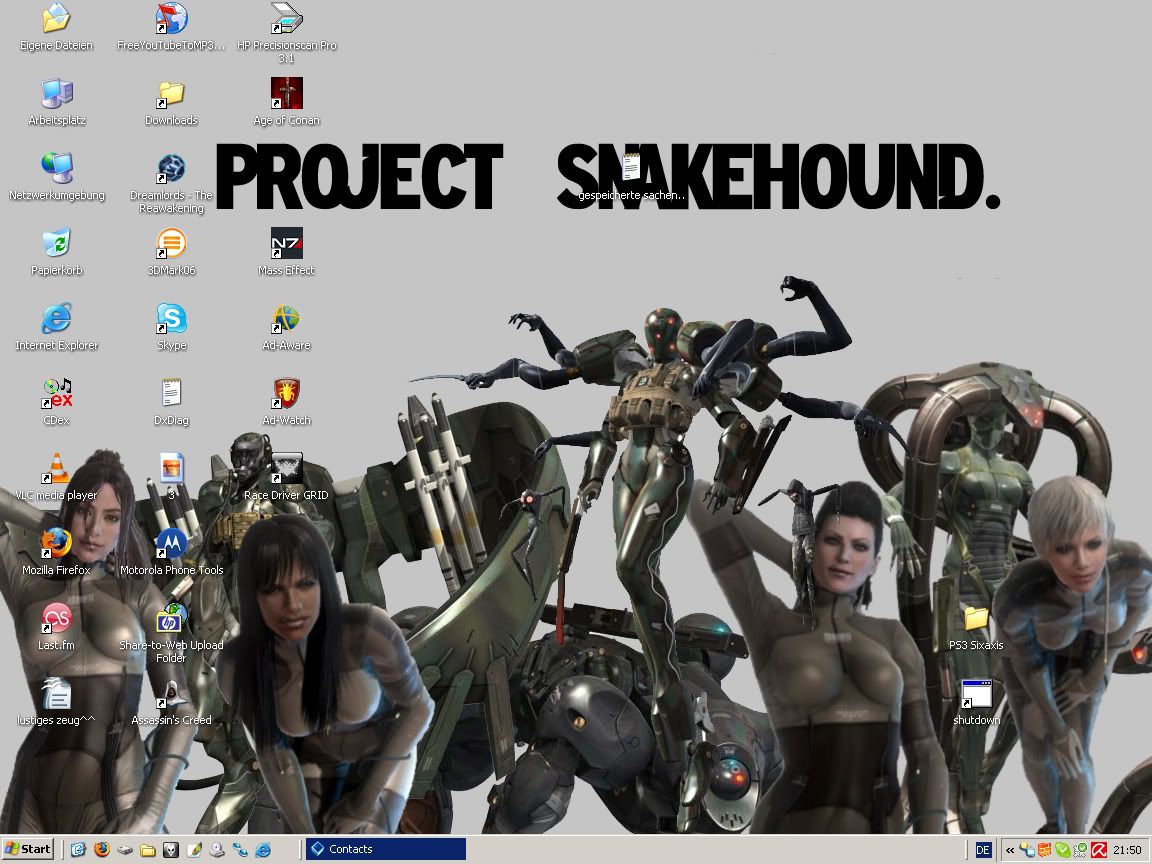Run the shutdown shortcut
Viewport: 1152px width, 864px height.
click(x=976, y=702)
